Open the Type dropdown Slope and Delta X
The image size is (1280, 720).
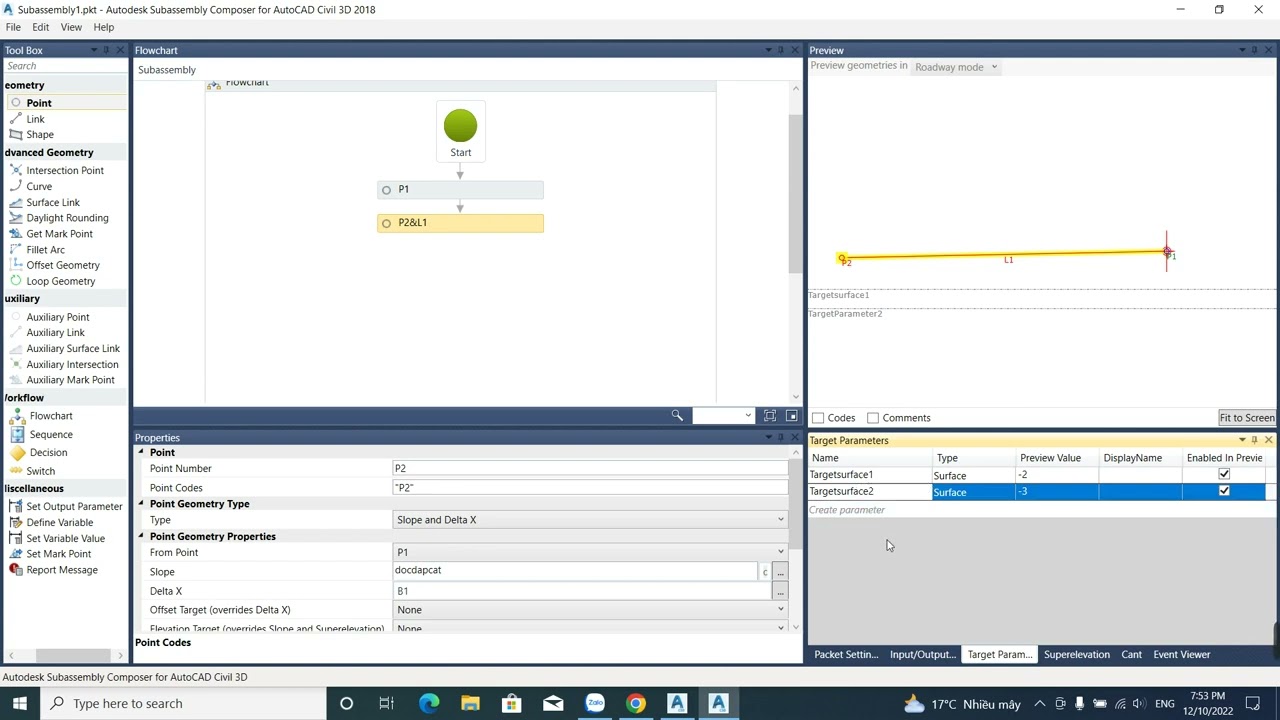click(591, 520)
